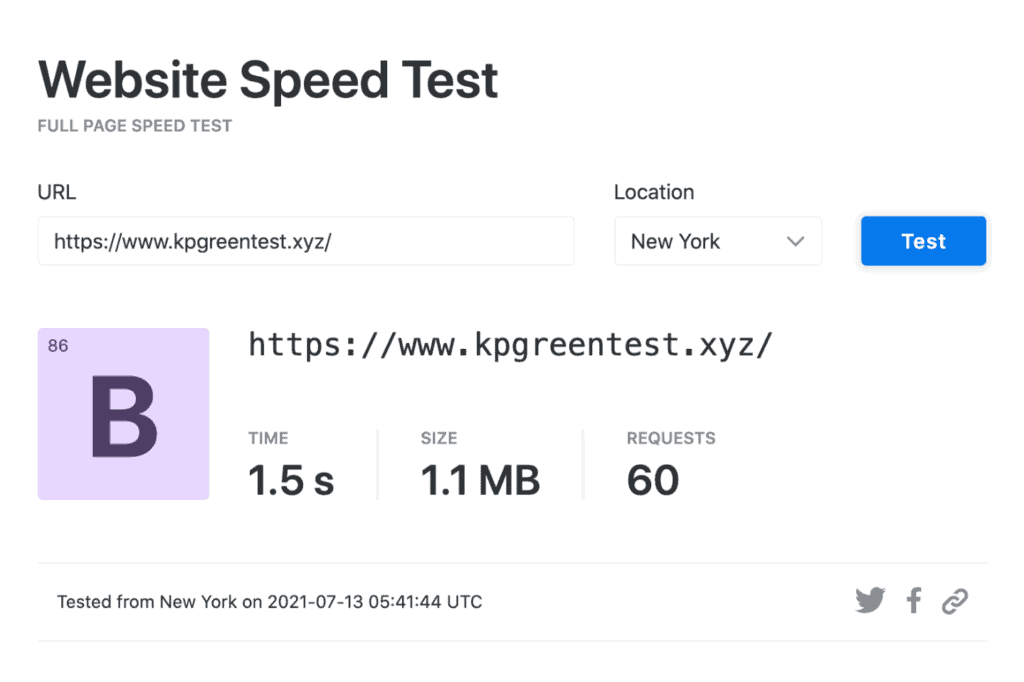Screen dimensions: 1024x682
Task: Select the Website Speed Test heading
Action: tap(267, 80)
